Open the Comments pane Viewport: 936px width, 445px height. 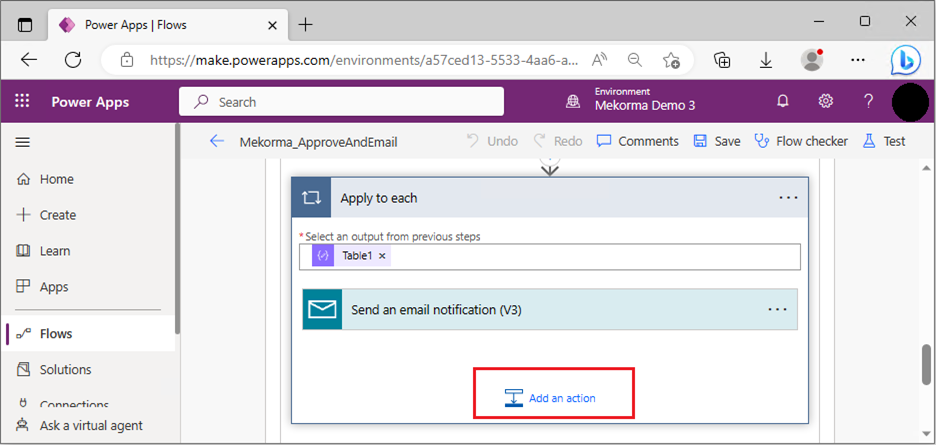tap(638, 141)
